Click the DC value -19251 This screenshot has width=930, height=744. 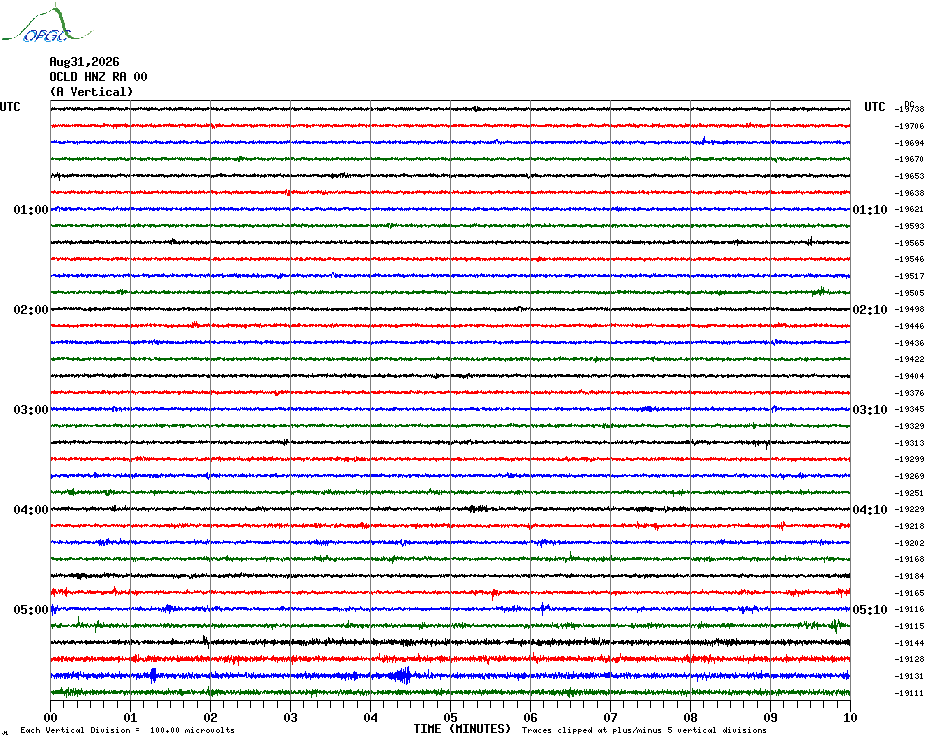click(x=909, y=493)
